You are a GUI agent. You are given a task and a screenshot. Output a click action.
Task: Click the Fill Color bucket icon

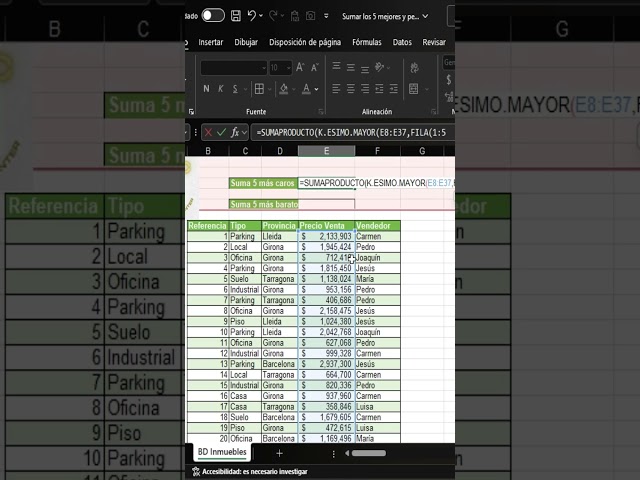(x=284, y=89)
